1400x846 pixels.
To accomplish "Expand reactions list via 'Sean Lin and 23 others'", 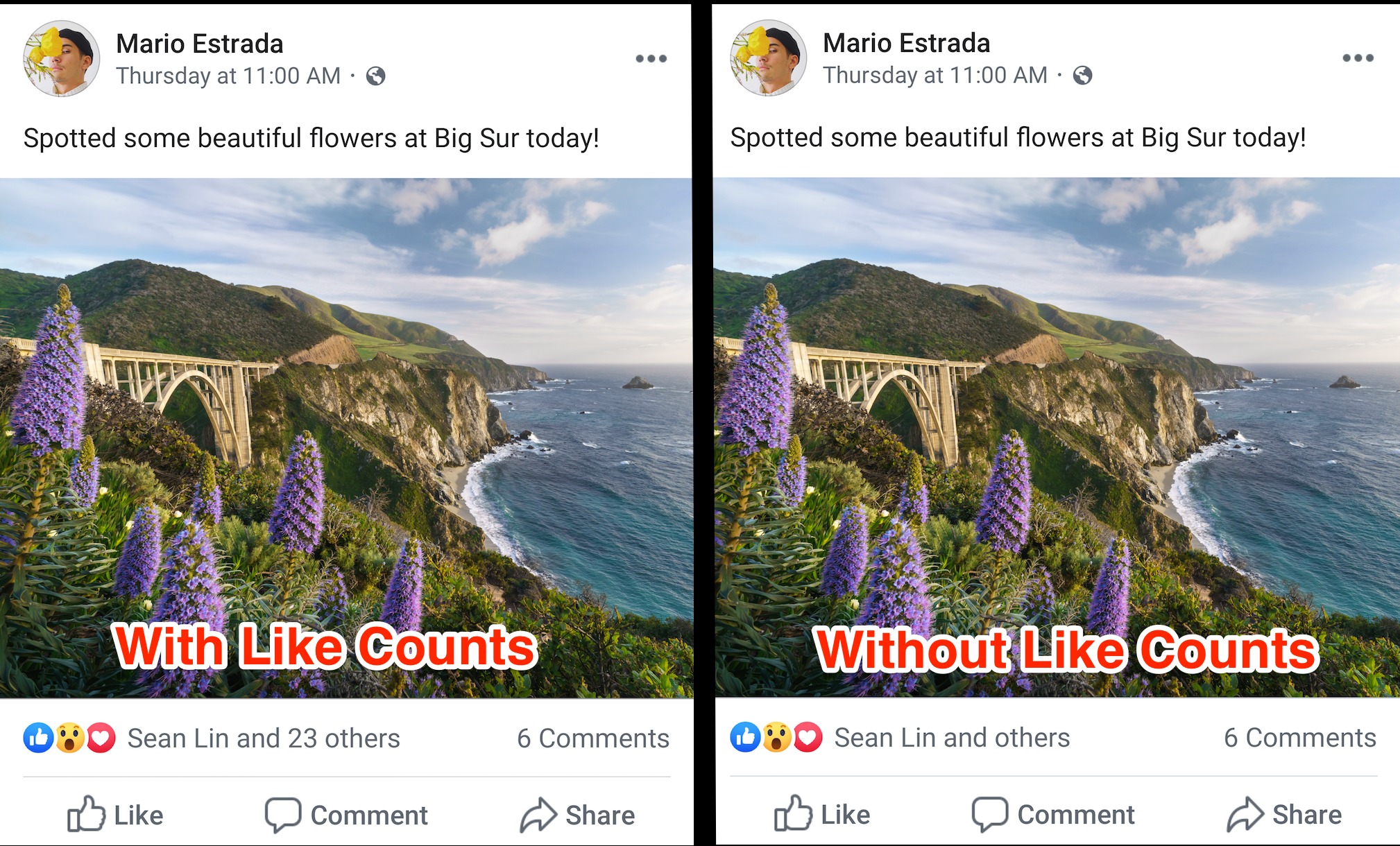I will (x=264, y=737).
